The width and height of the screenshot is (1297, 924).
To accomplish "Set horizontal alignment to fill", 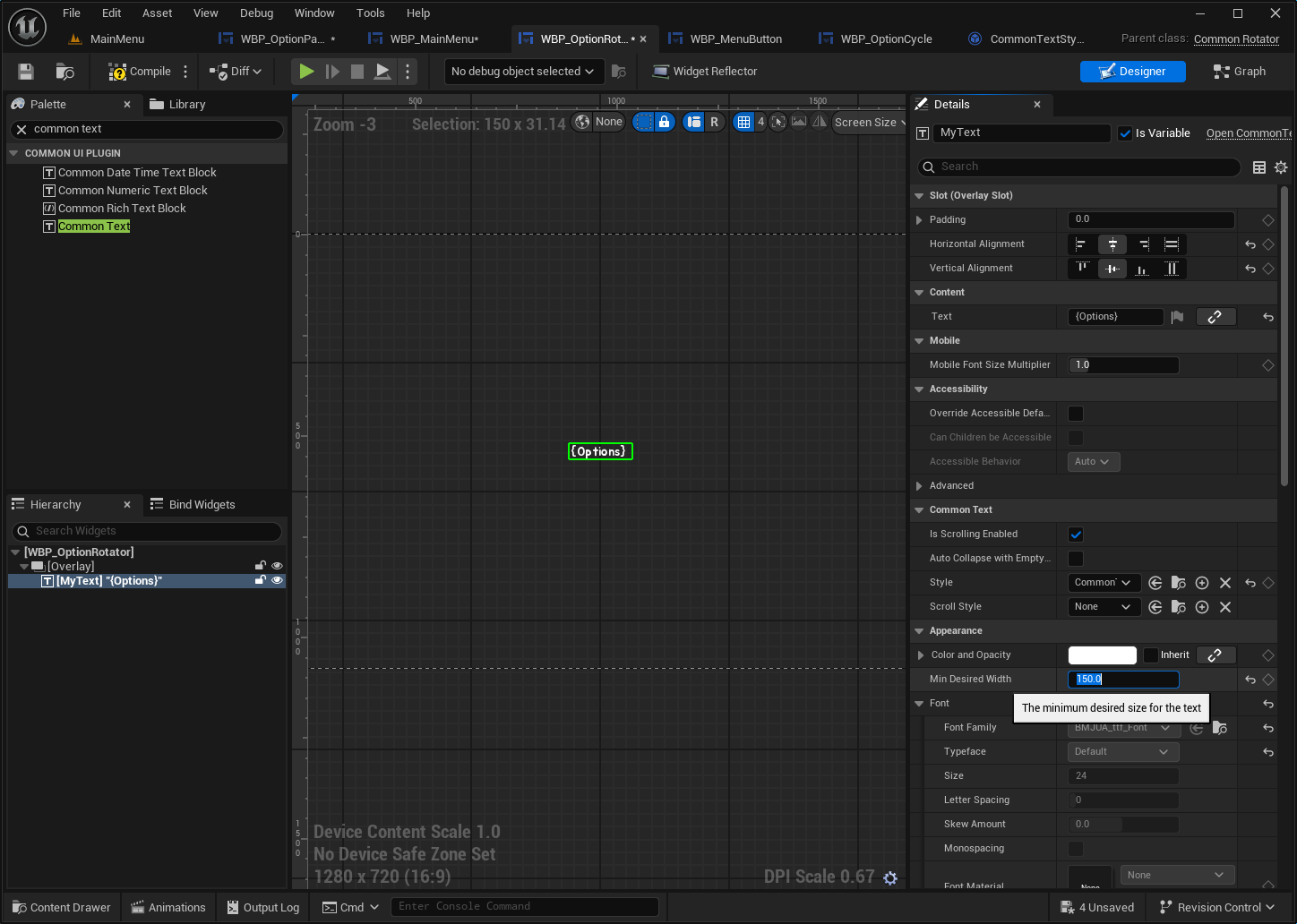I will [1171, 244].
